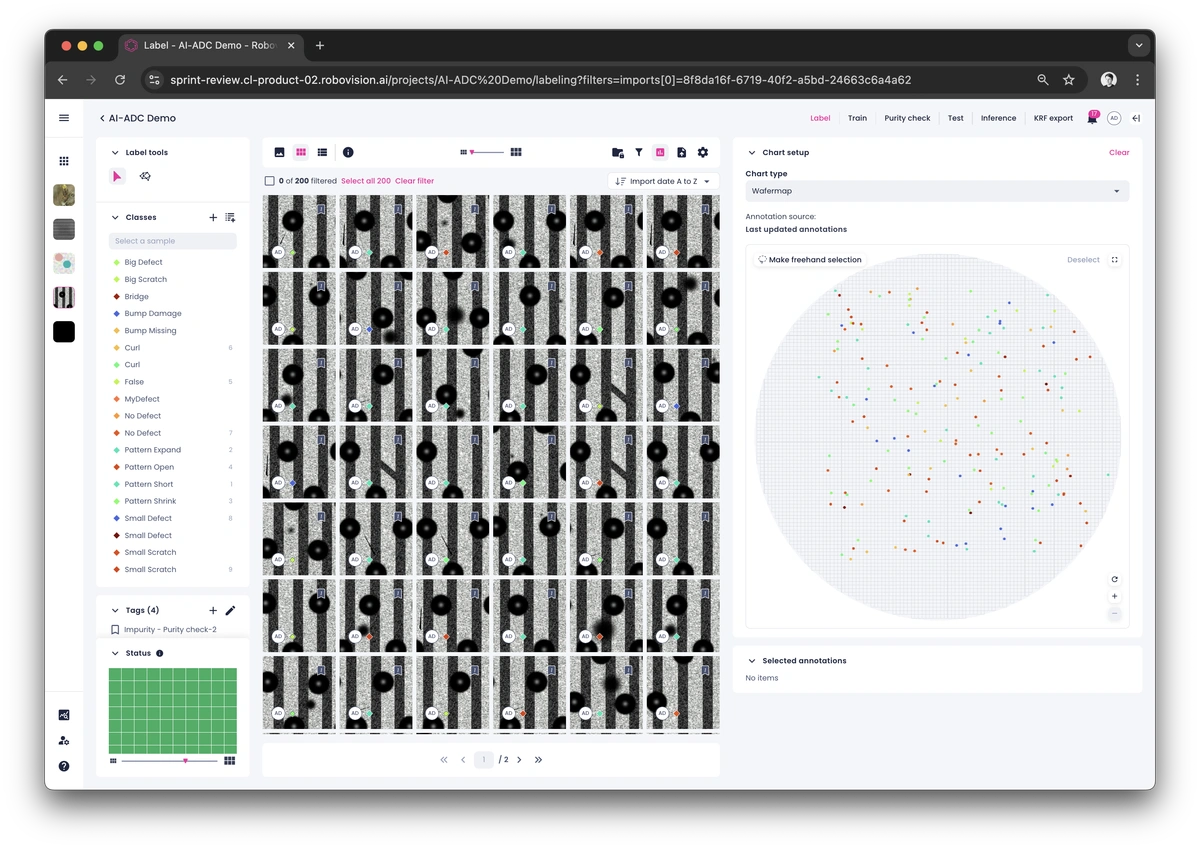Select the arrow pointer label tool
This screenshot has width=1200, height=849.
(x=117, y=176)
